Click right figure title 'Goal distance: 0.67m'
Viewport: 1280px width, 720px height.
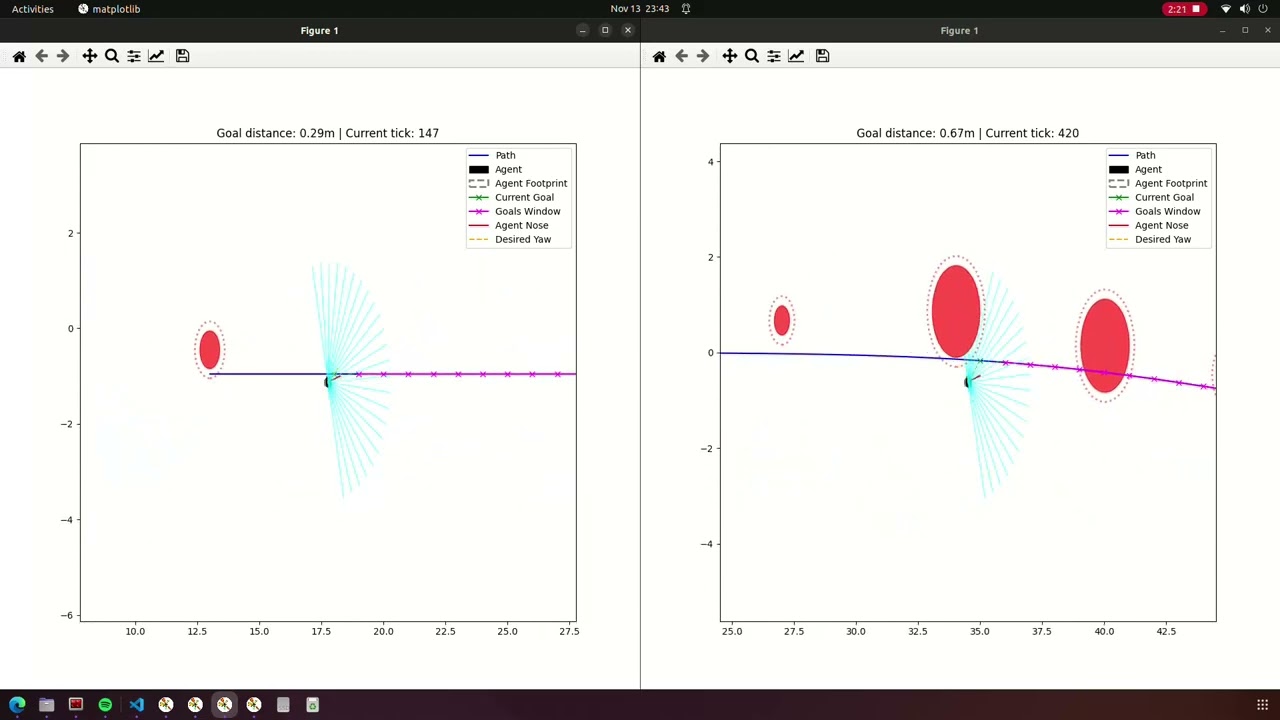tap(916, 133)
